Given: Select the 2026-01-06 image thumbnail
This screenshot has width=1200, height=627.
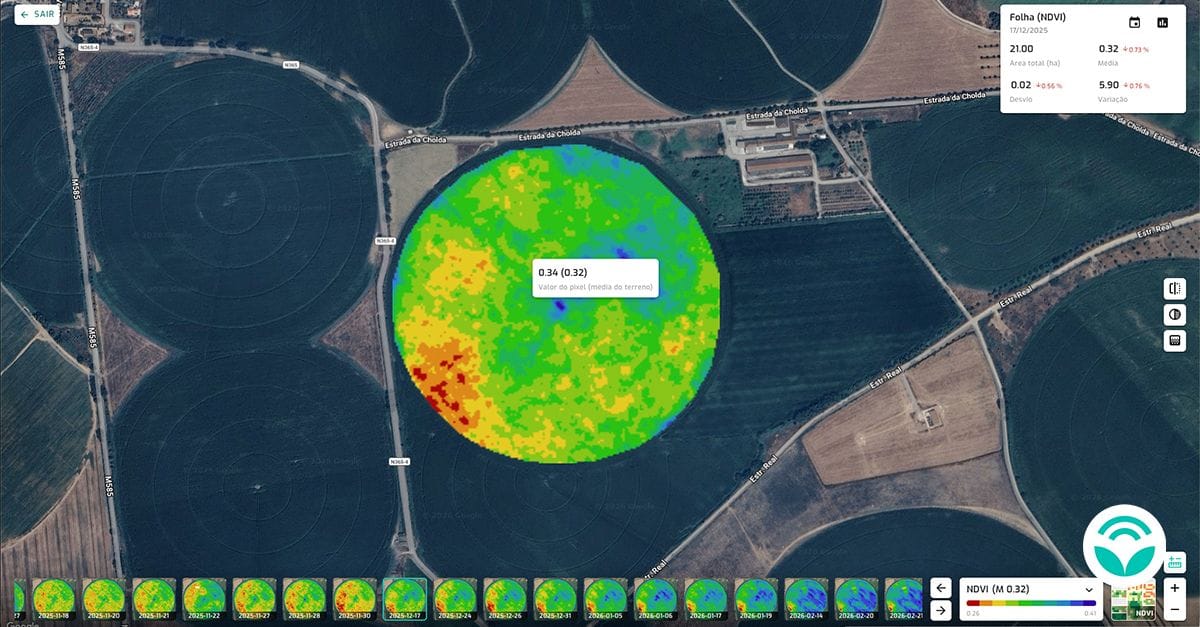Looking at the screenshot, I should (x=655, y=599).
